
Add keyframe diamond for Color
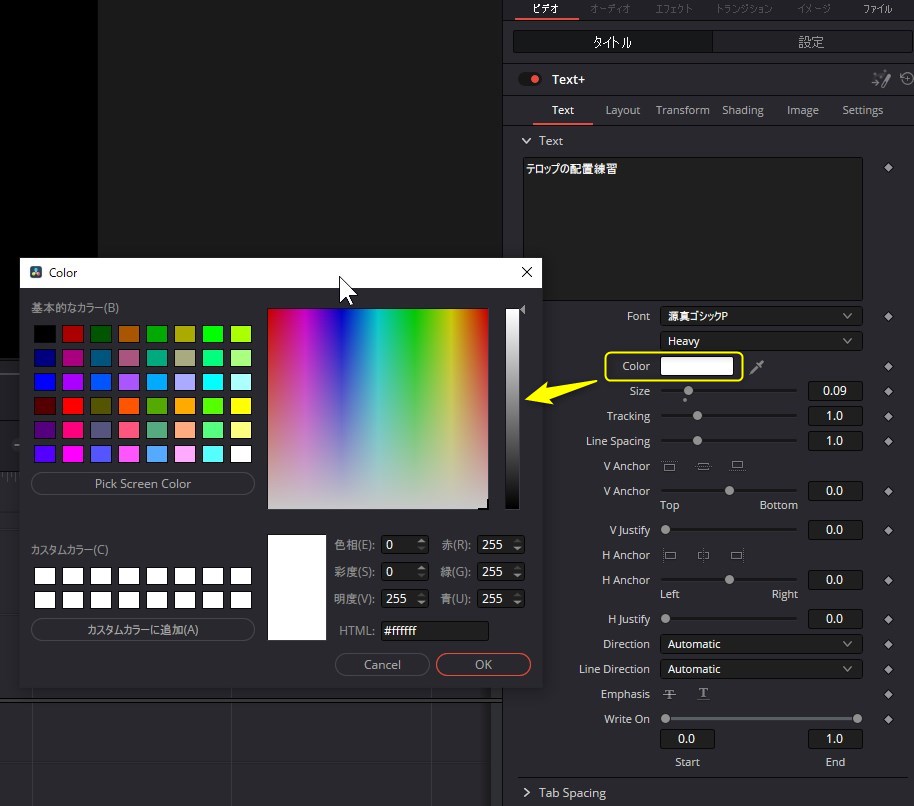pyautogui.click(x=888, y=367)
